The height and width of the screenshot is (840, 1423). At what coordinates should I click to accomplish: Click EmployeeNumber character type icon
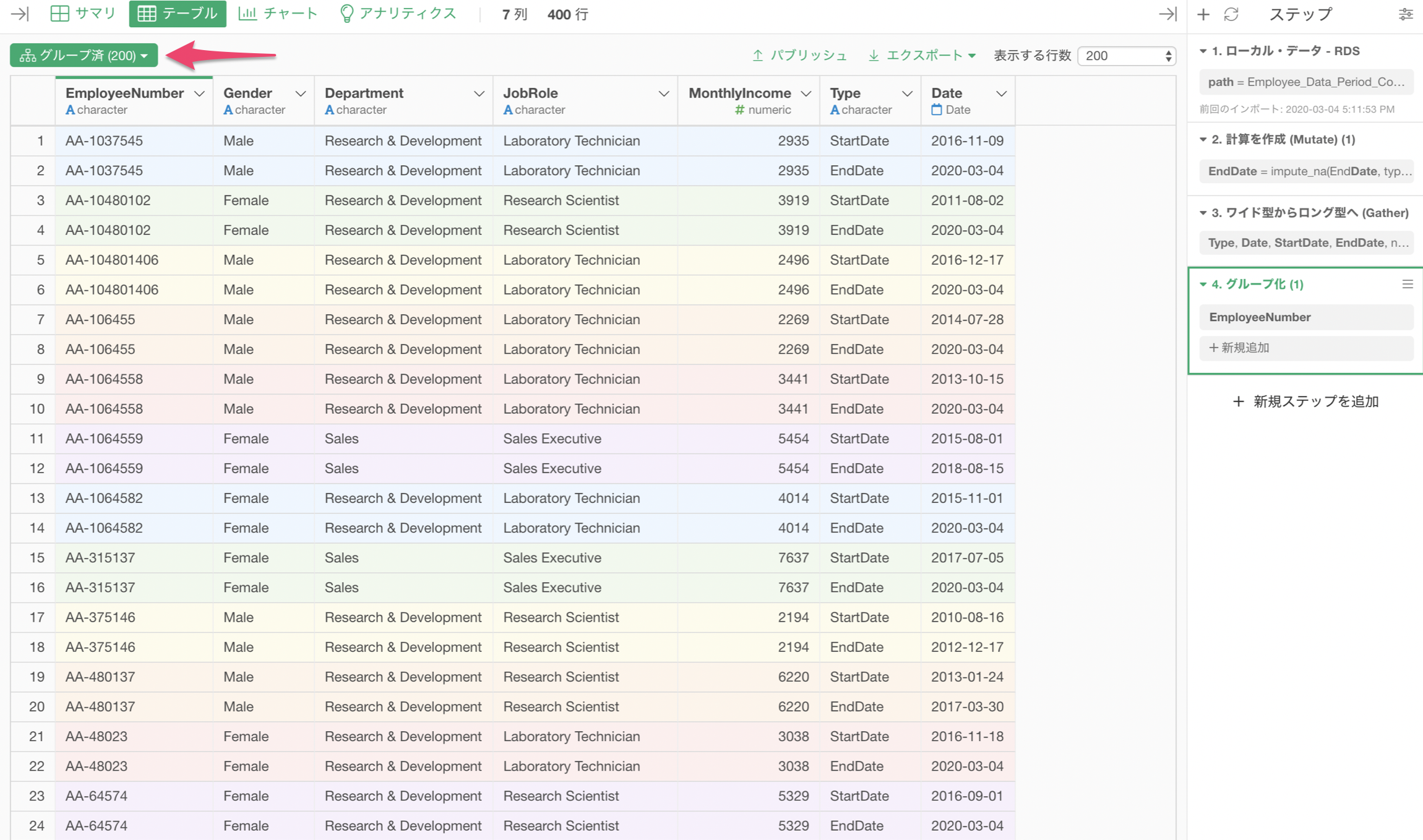(x=71, y=109)
